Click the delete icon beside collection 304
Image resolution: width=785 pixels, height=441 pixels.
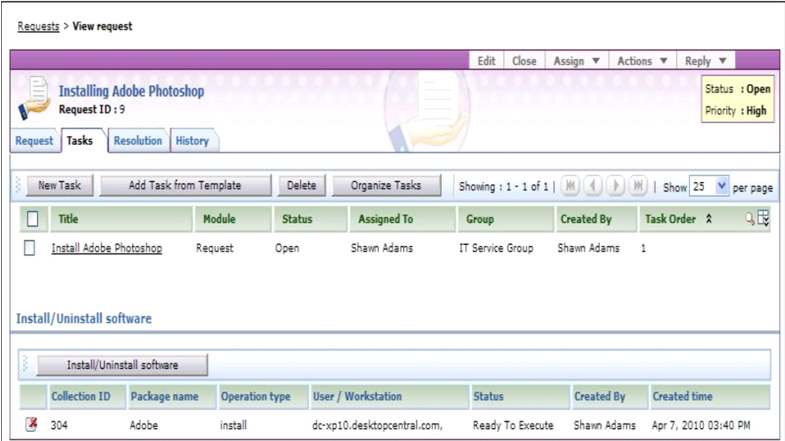[31, 424]
